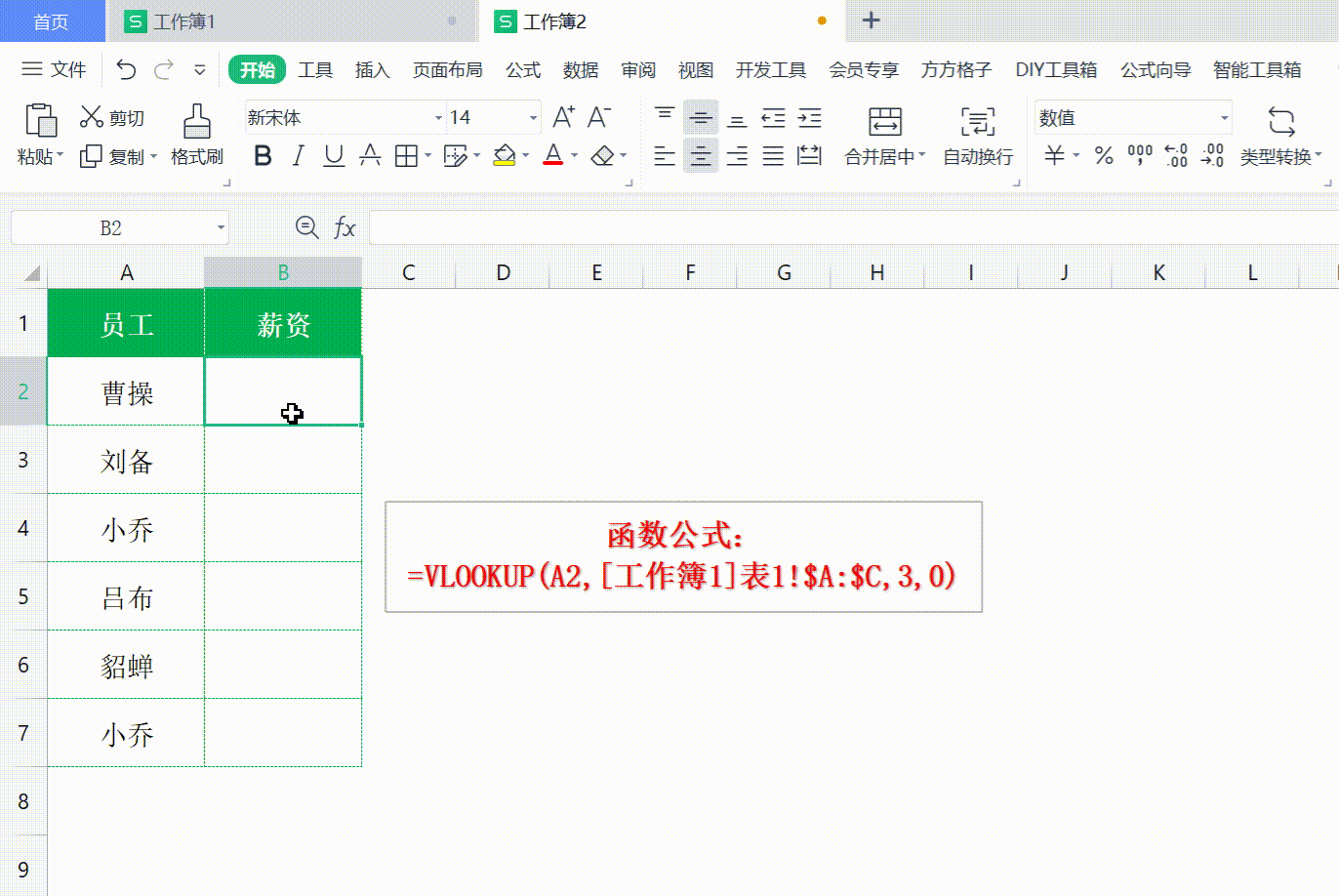Toggle Underline formatting
This screenshot has width=1339, height=896.
(x=334, y=155)
